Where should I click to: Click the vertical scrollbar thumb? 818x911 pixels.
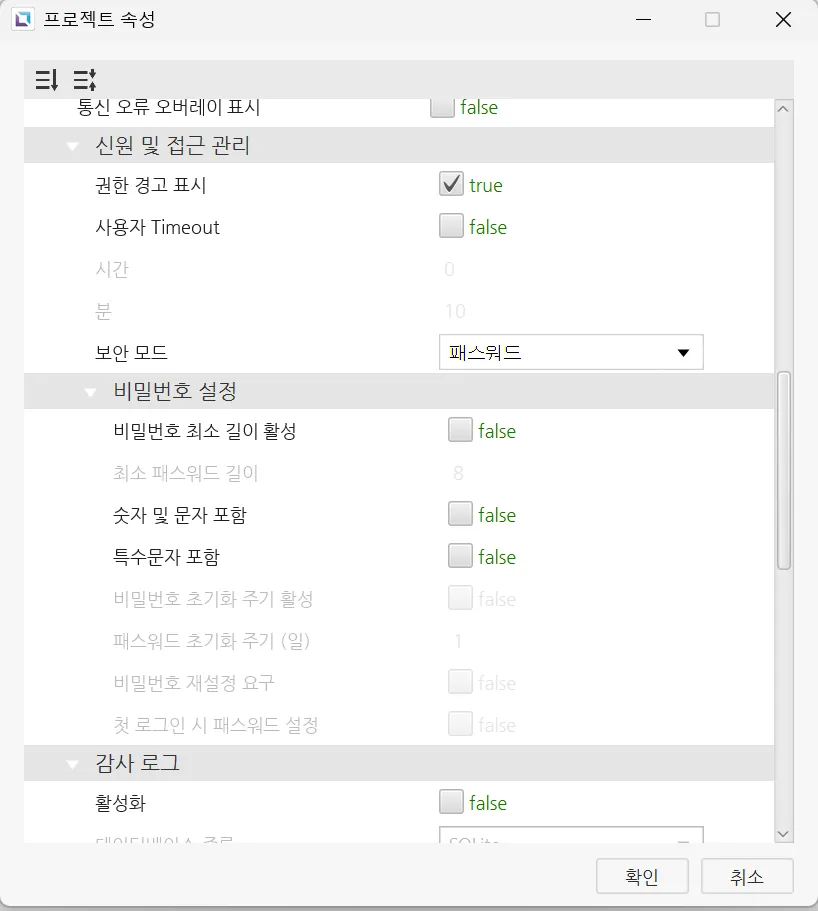click(x=784, y=470)
